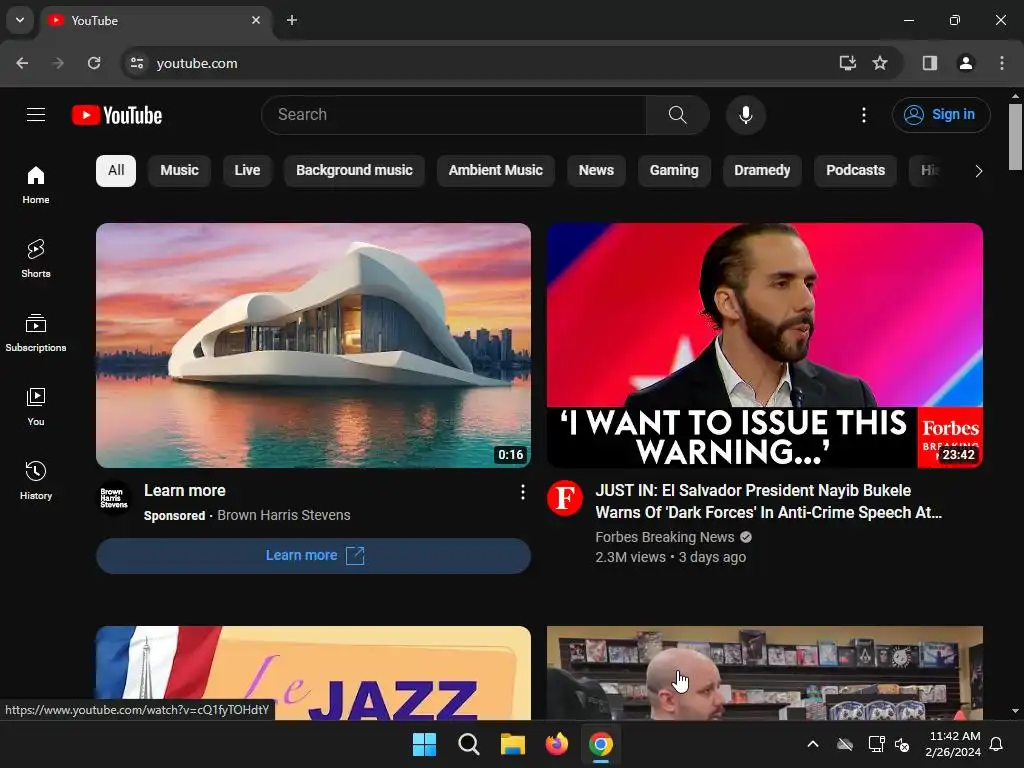
Task: Open the YouTube hamburger guide menu
Action: (x=36, y=115)
